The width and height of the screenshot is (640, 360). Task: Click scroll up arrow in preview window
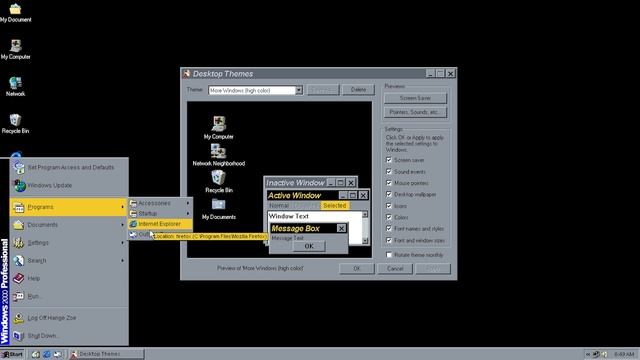tap(365, 214)
